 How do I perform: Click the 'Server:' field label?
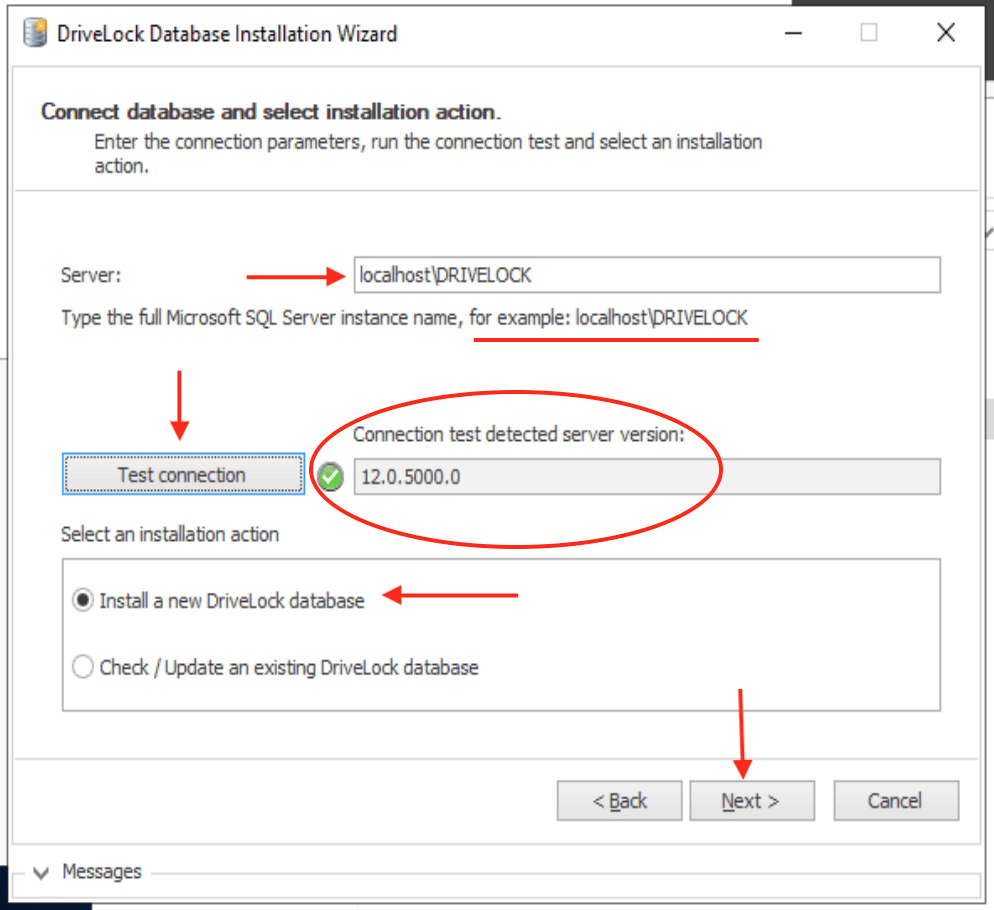point(91,276)
